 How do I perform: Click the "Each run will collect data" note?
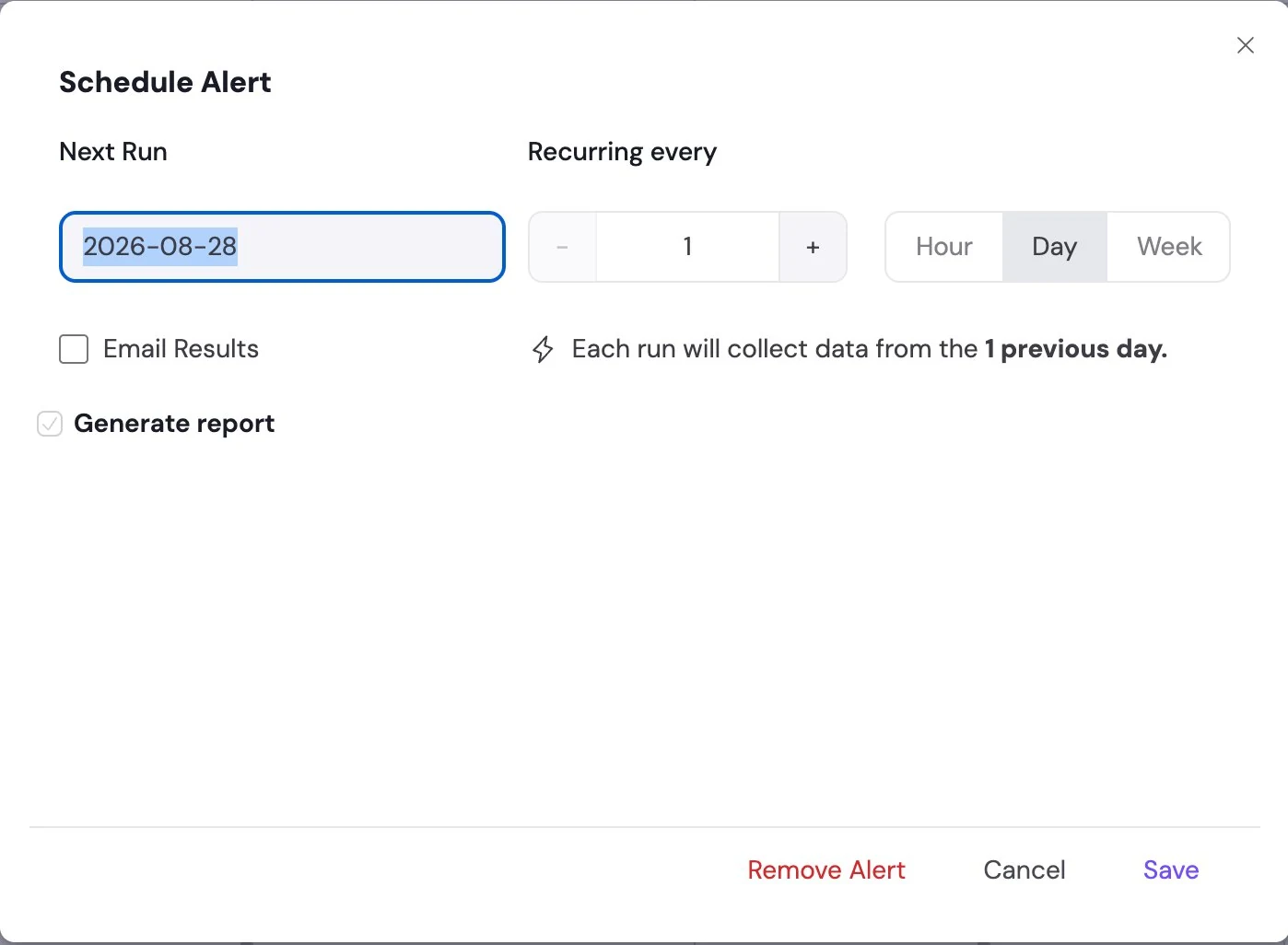[x=870, y=349]
